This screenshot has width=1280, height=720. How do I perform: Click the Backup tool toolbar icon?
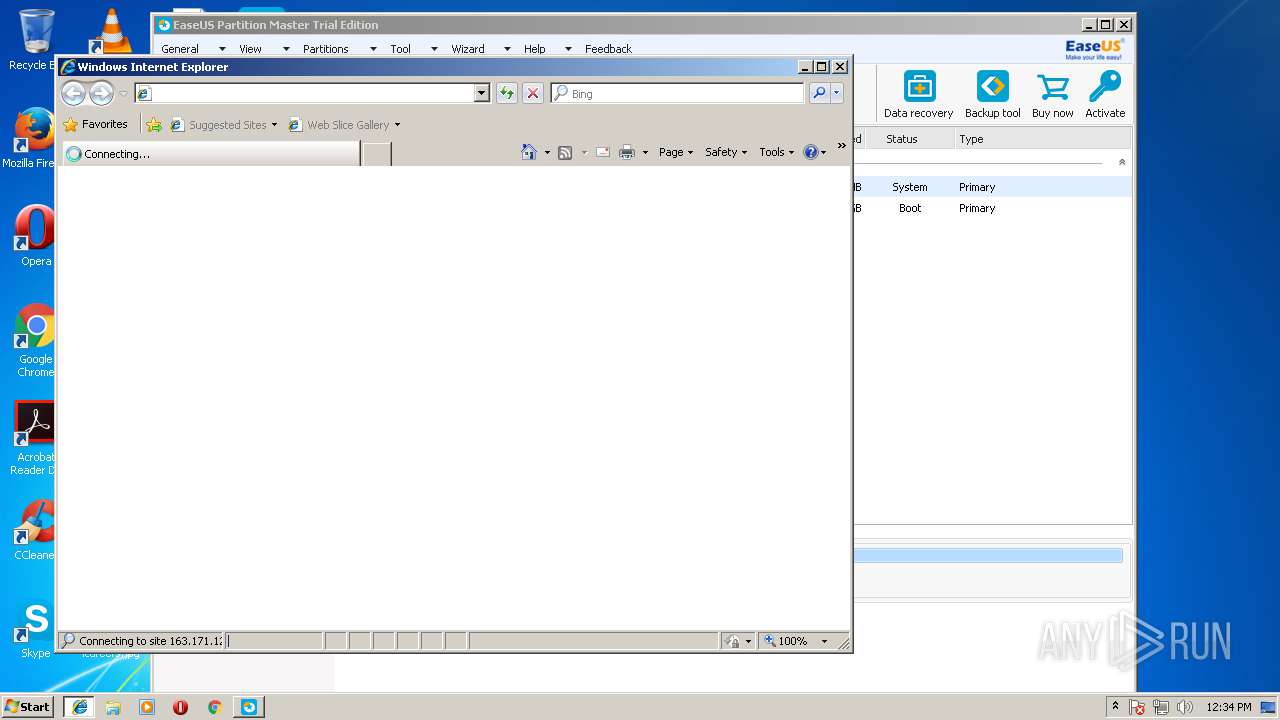point(993,95)
